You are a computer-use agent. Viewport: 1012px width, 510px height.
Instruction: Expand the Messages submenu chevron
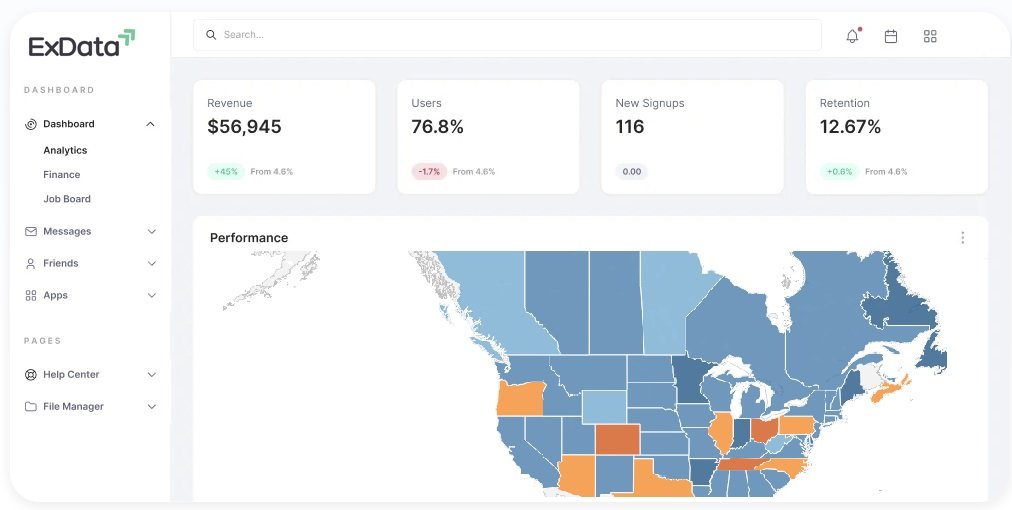coord(152,231)
